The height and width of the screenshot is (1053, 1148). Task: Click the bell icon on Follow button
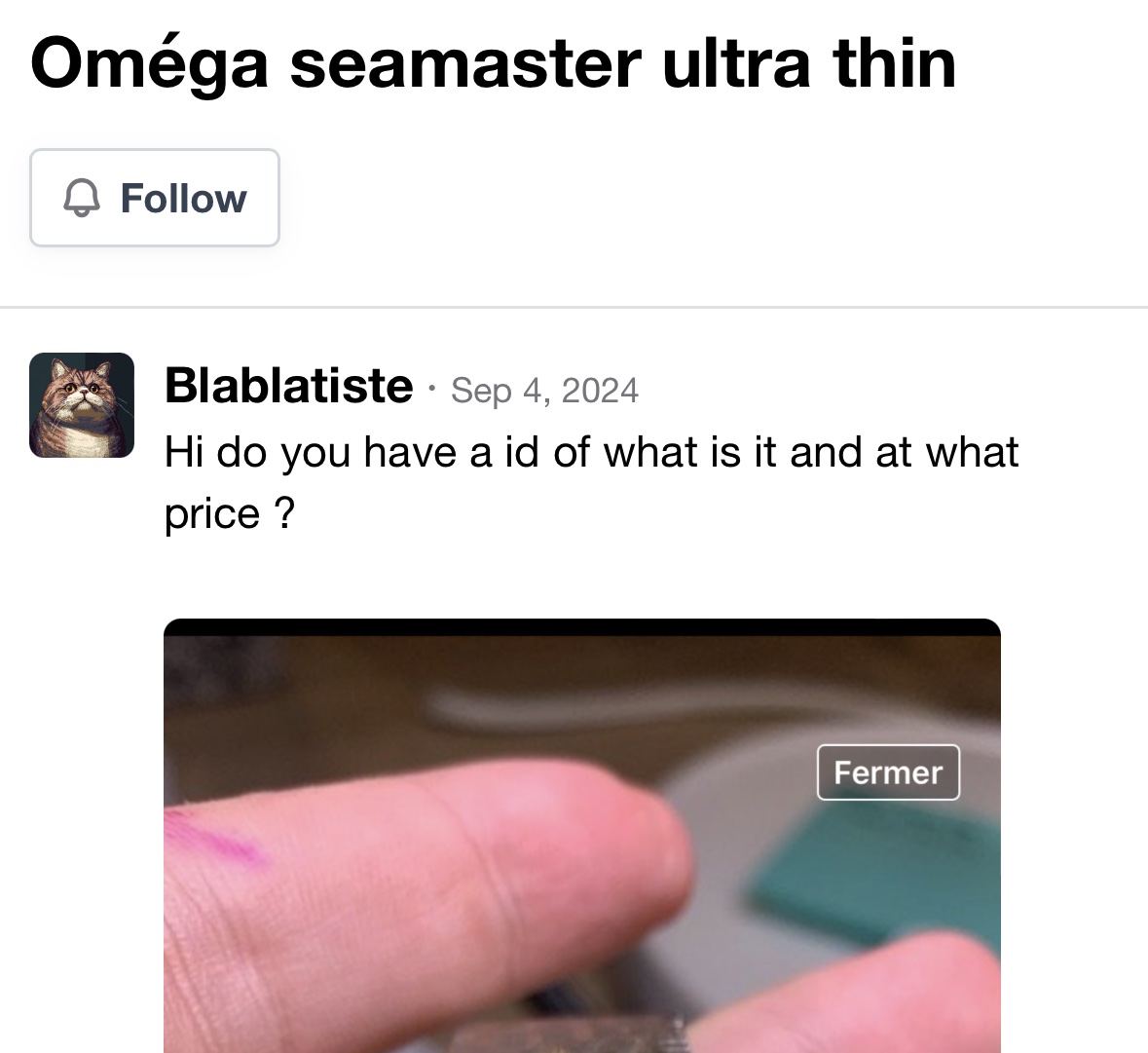(x=82, y=199)
